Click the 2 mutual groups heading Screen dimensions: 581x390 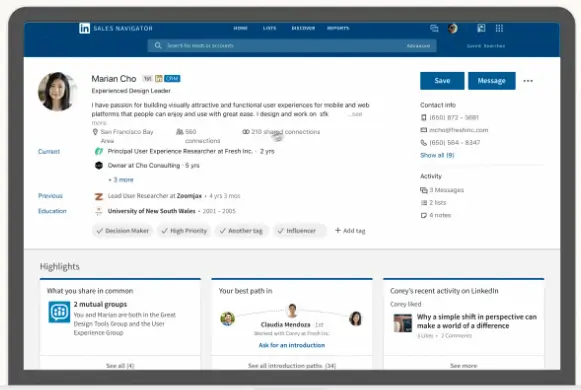(x=100, y=304)
